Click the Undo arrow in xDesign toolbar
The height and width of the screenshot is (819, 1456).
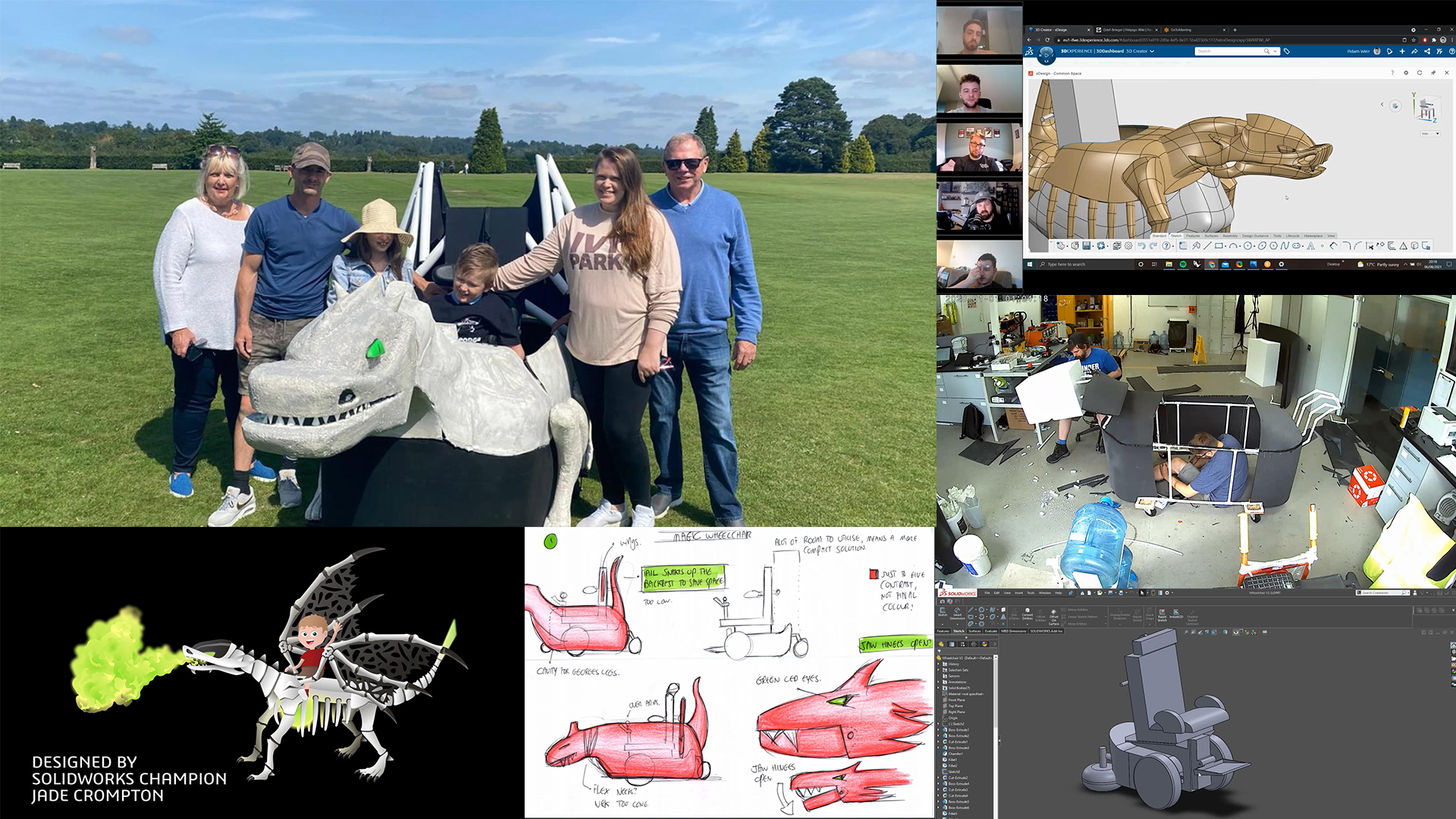(1141, 246)
